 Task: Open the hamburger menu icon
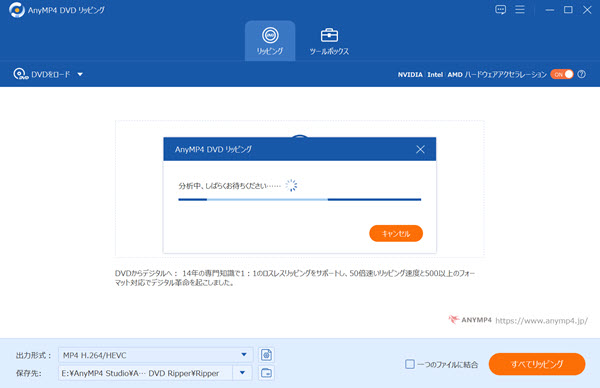520,10
